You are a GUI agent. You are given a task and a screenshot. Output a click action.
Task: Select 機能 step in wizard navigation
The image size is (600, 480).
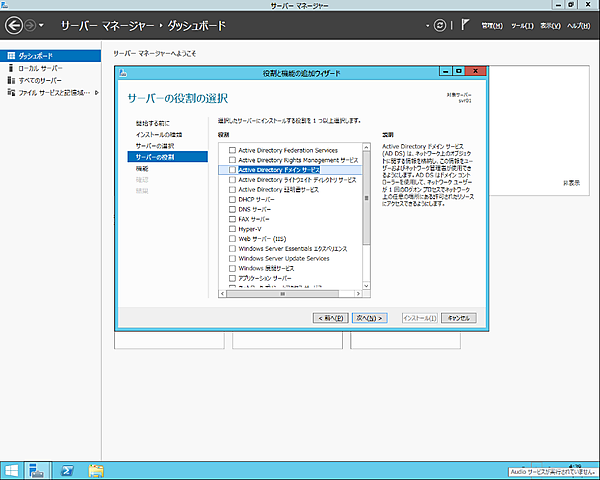pyautogui.click(x=142, y=169)
